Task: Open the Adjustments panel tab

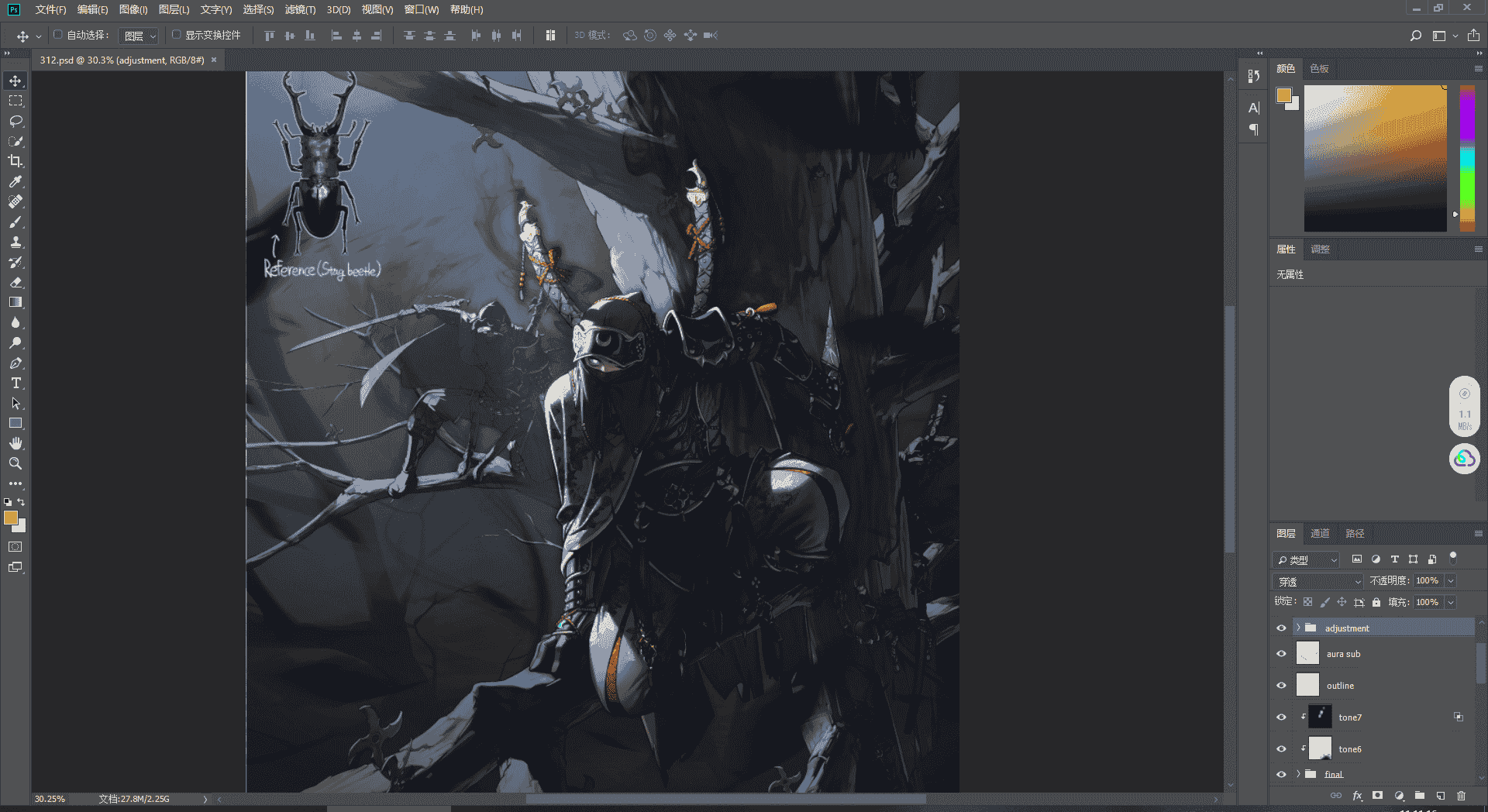Action: tap(1320, 249)
